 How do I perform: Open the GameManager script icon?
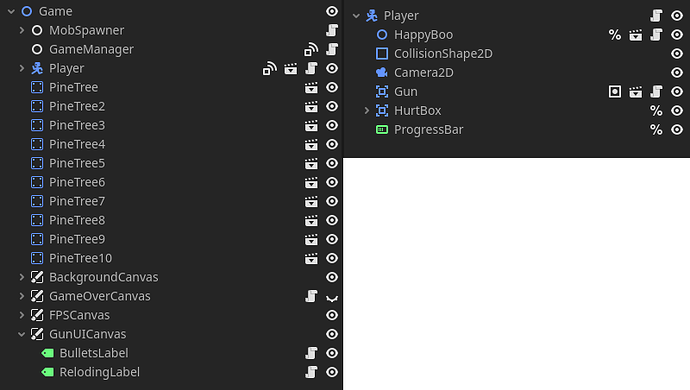pos(332,49)
